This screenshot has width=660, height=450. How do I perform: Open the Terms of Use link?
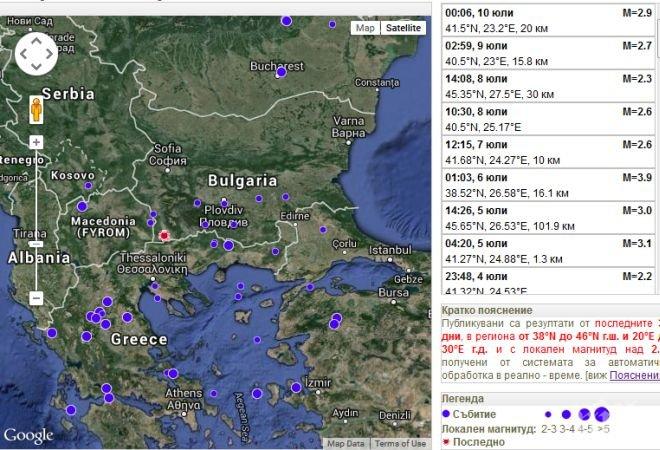pyautogui.click(x=399, y=443)
